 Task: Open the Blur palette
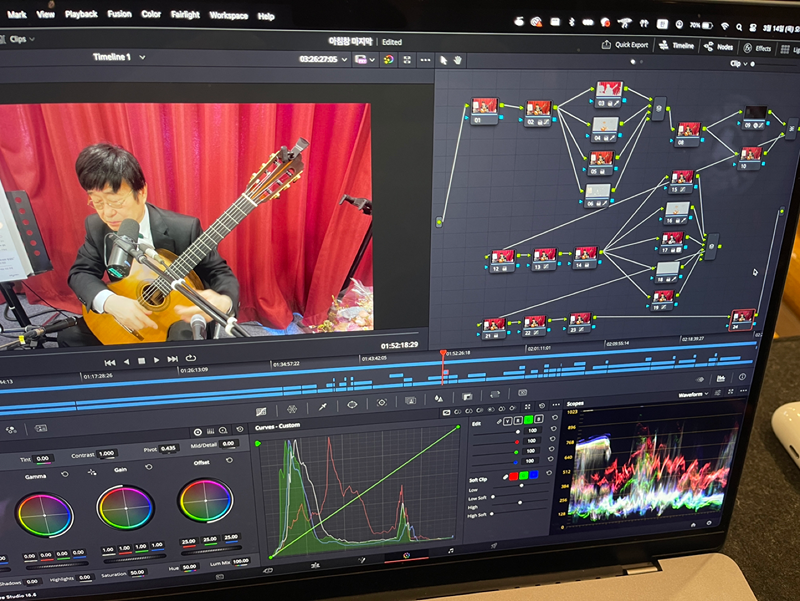tap(439, 398)
